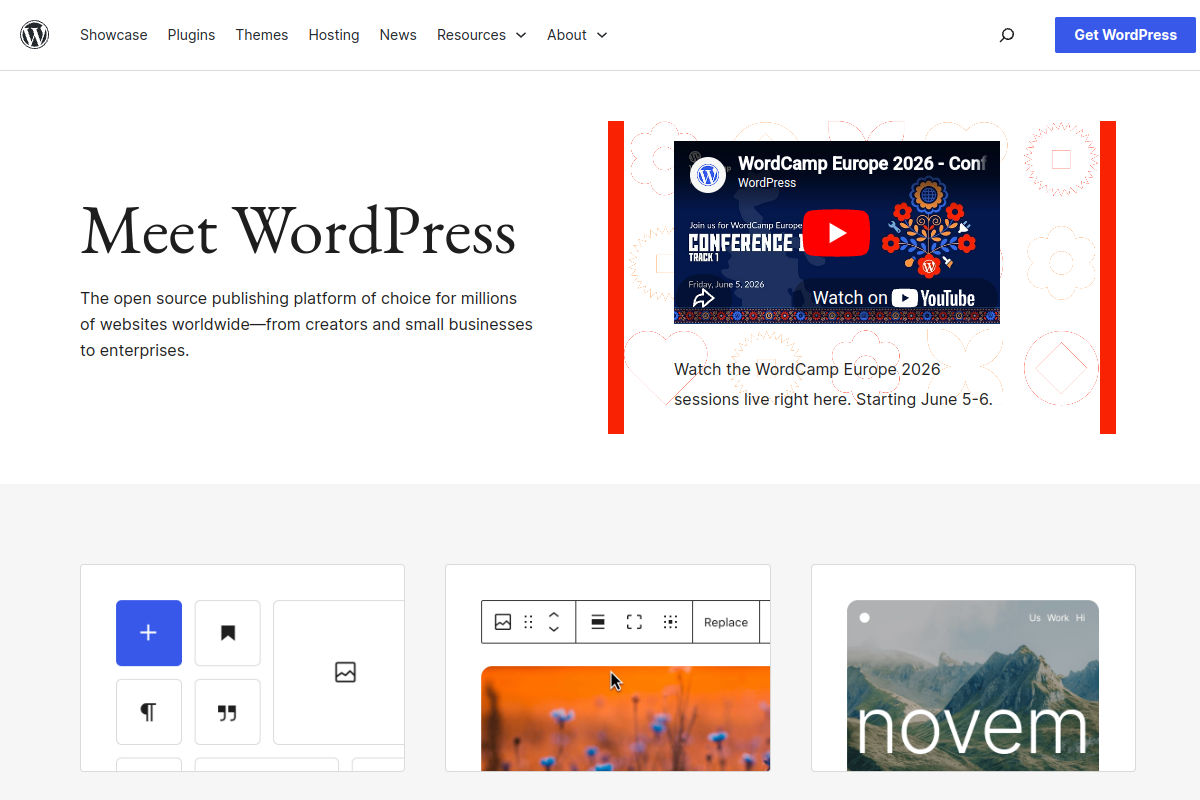Click the YouTube share arrow icon
1200x800 pixels.
703,298
